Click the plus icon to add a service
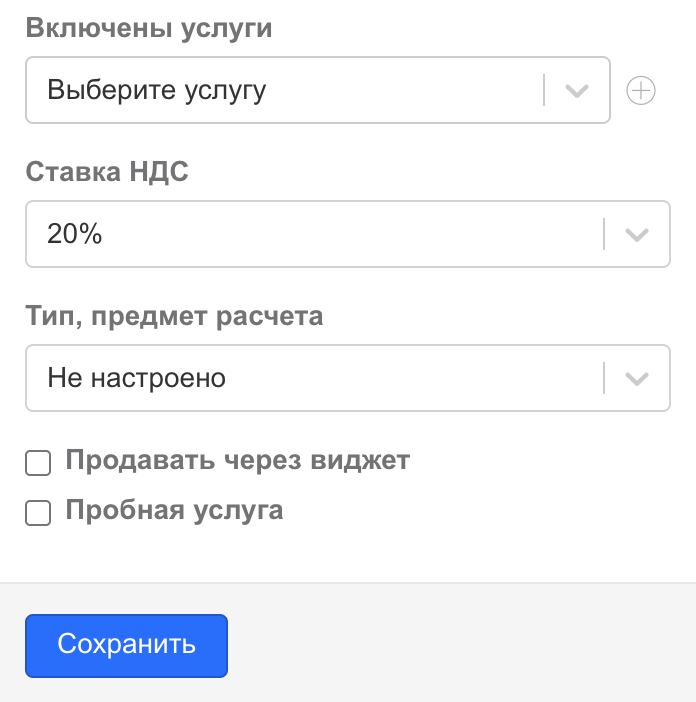 click(x=640, y=91)
